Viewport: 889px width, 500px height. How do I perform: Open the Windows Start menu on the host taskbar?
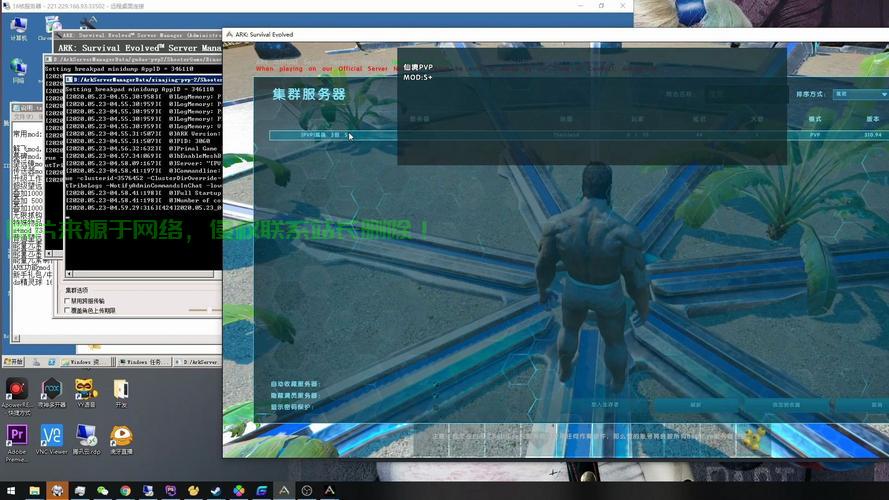[11, 491]
